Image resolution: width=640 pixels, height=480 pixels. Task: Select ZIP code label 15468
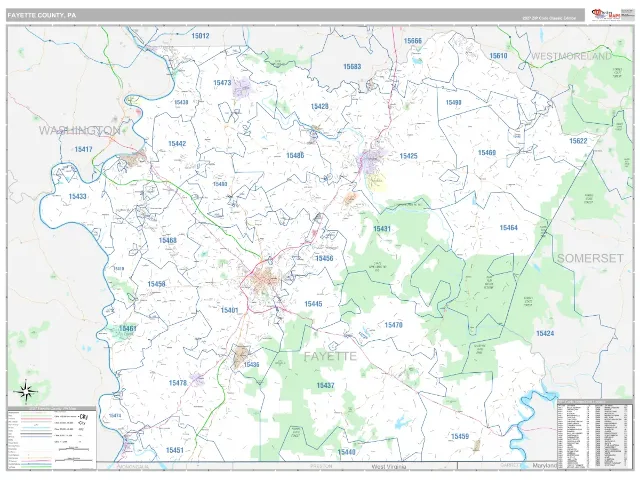168,240
